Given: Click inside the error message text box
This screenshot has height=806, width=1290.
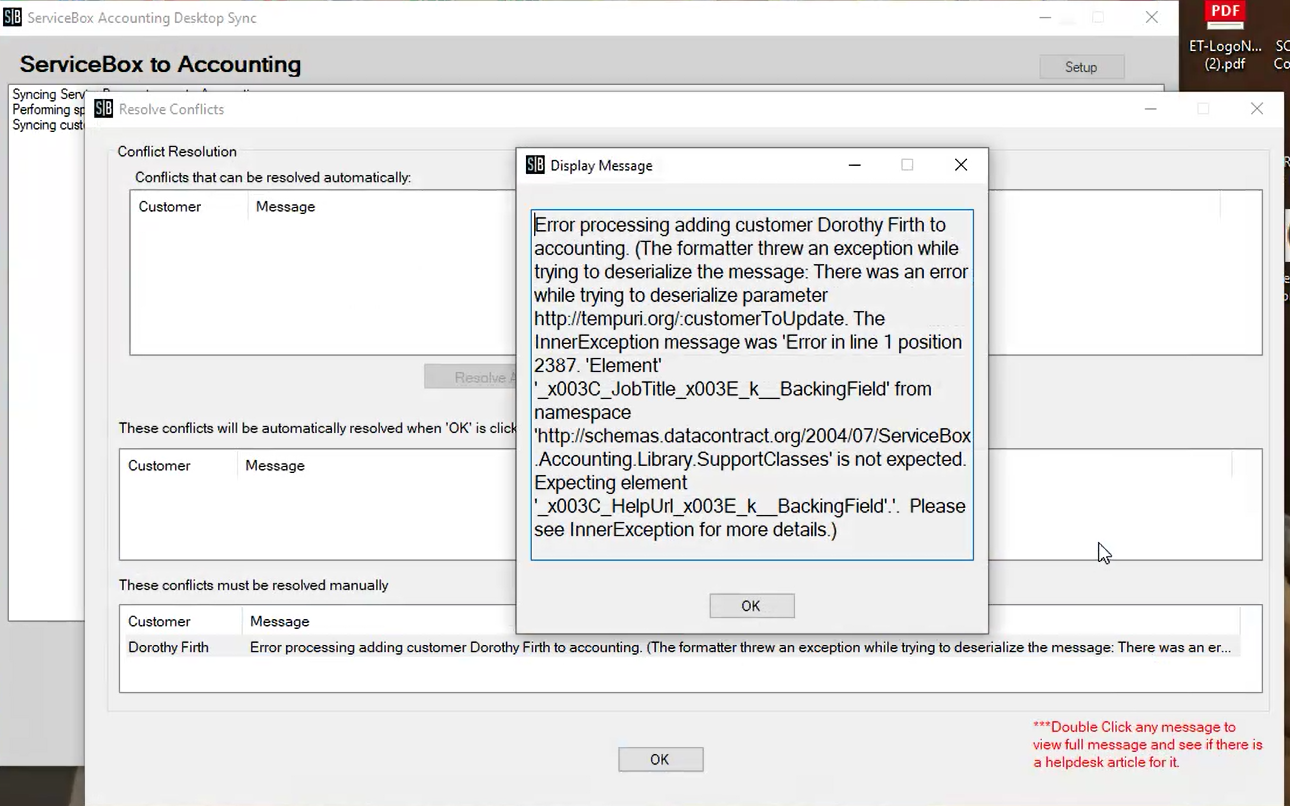Looking at the screenshot, I should (752, 385).
